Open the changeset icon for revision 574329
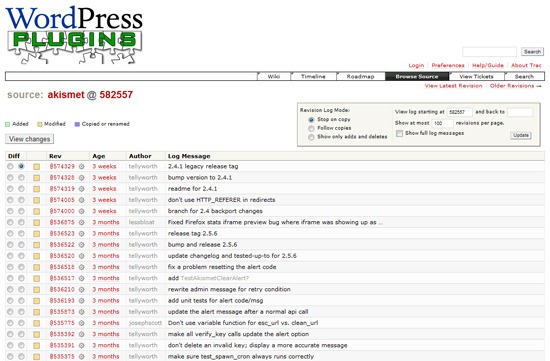The image size is (550, 361). pyautogui.click(x=81, y=167)
